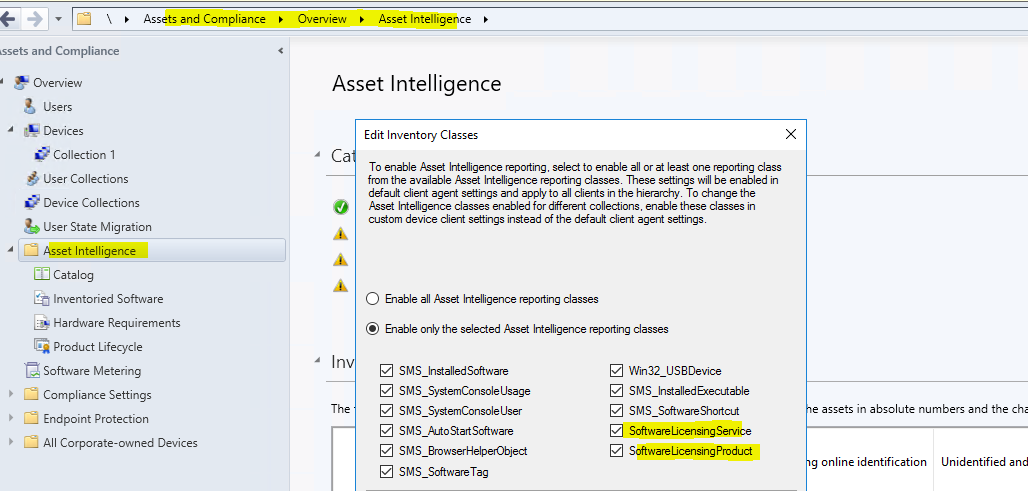
Task: Click the Product Lifecycle icon
Action: pos(42,346)
